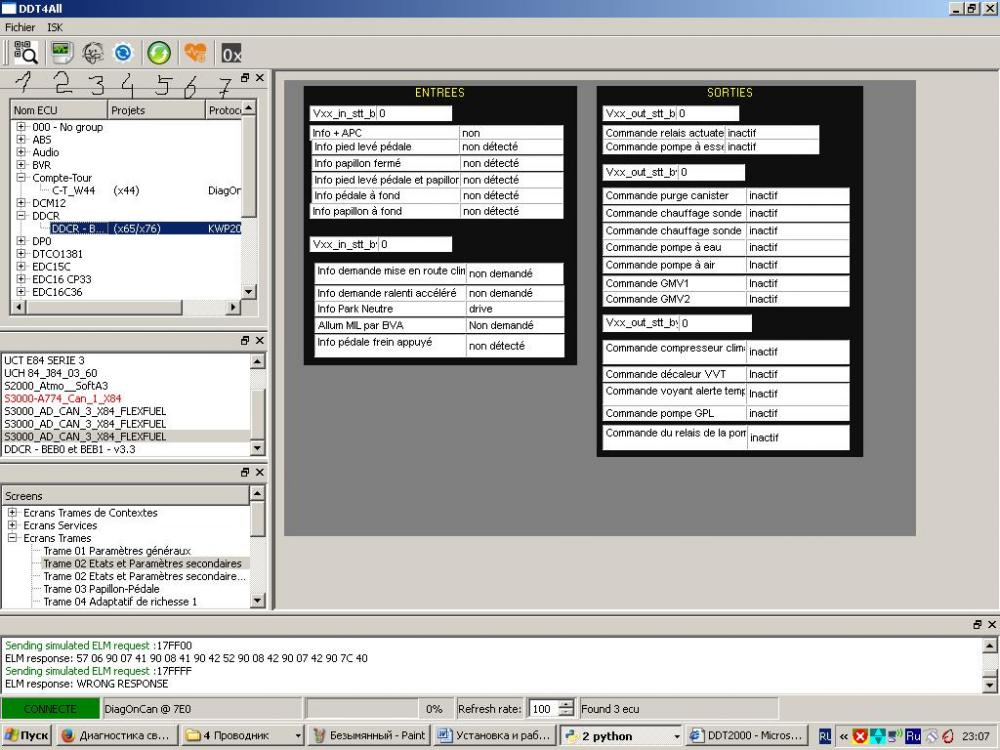Viewport: 1000px width, 750px height.
Task: Open Trame 03 Papillon-Pédale screen
Action: coord(101,589)
